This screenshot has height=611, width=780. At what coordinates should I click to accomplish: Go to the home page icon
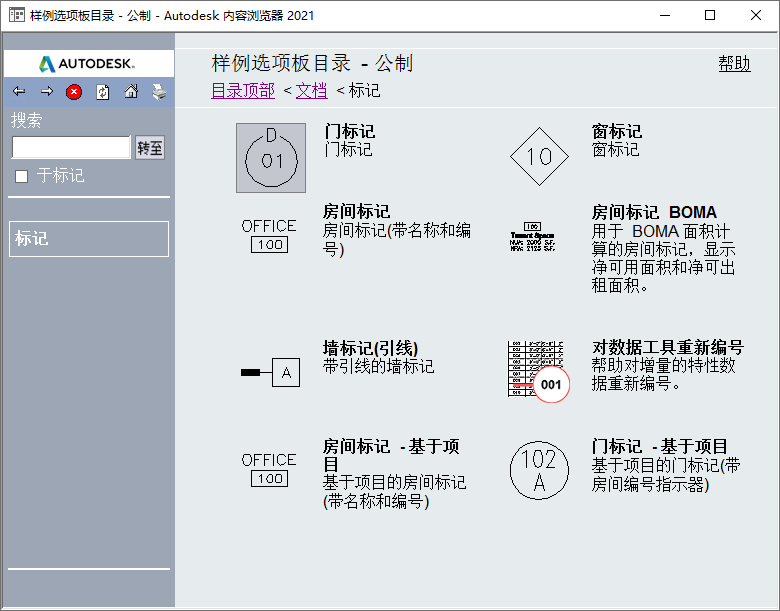coord(131,92)
